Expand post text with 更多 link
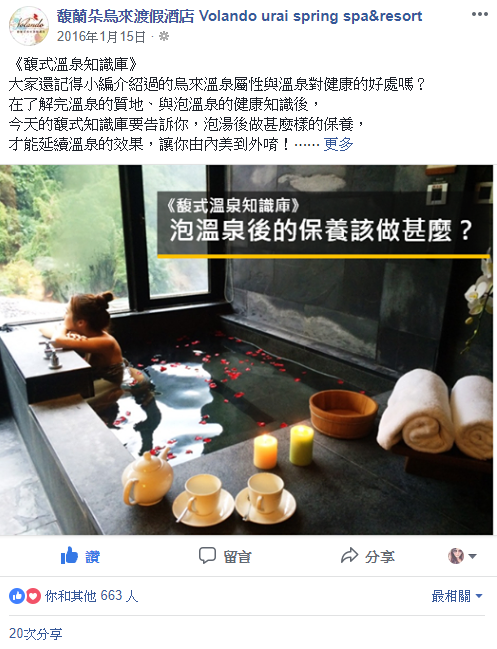497x649 pixels. pyautogui.click(x=338, y=144)
